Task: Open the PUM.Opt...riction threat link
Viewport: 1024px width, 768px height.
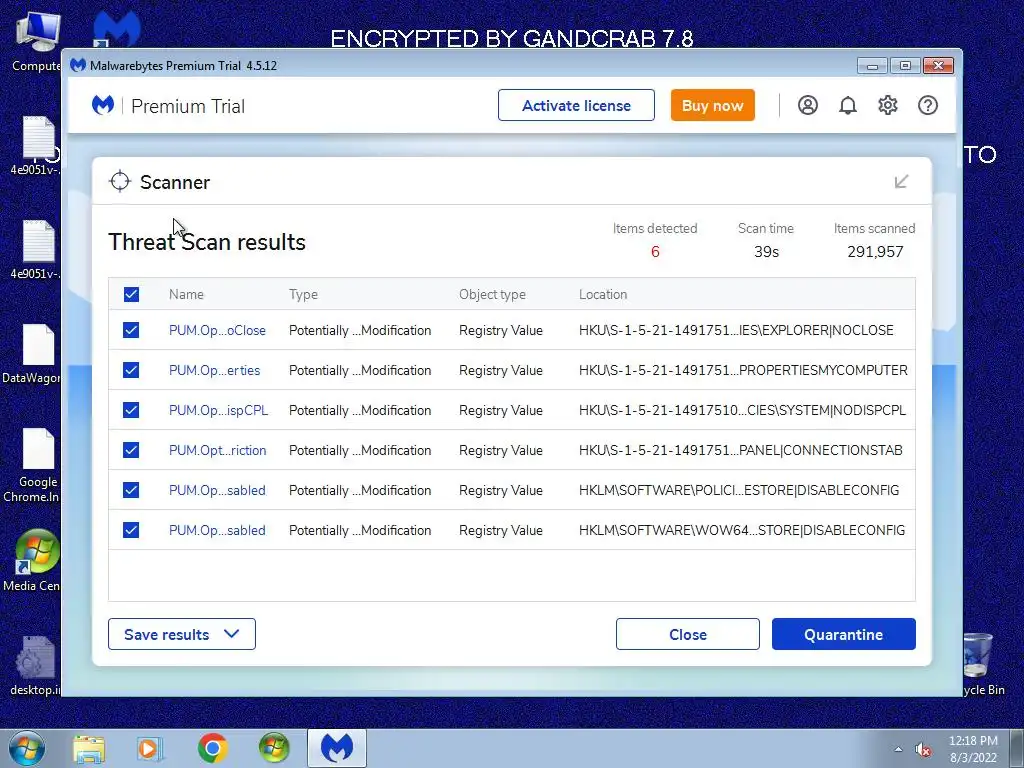Action: click(217, 450)
